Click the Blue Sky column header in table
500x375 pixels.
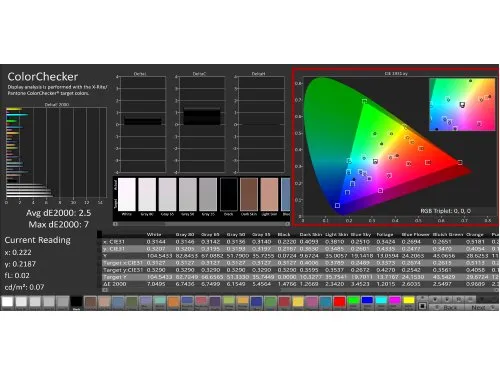click(x=361, y=235)
